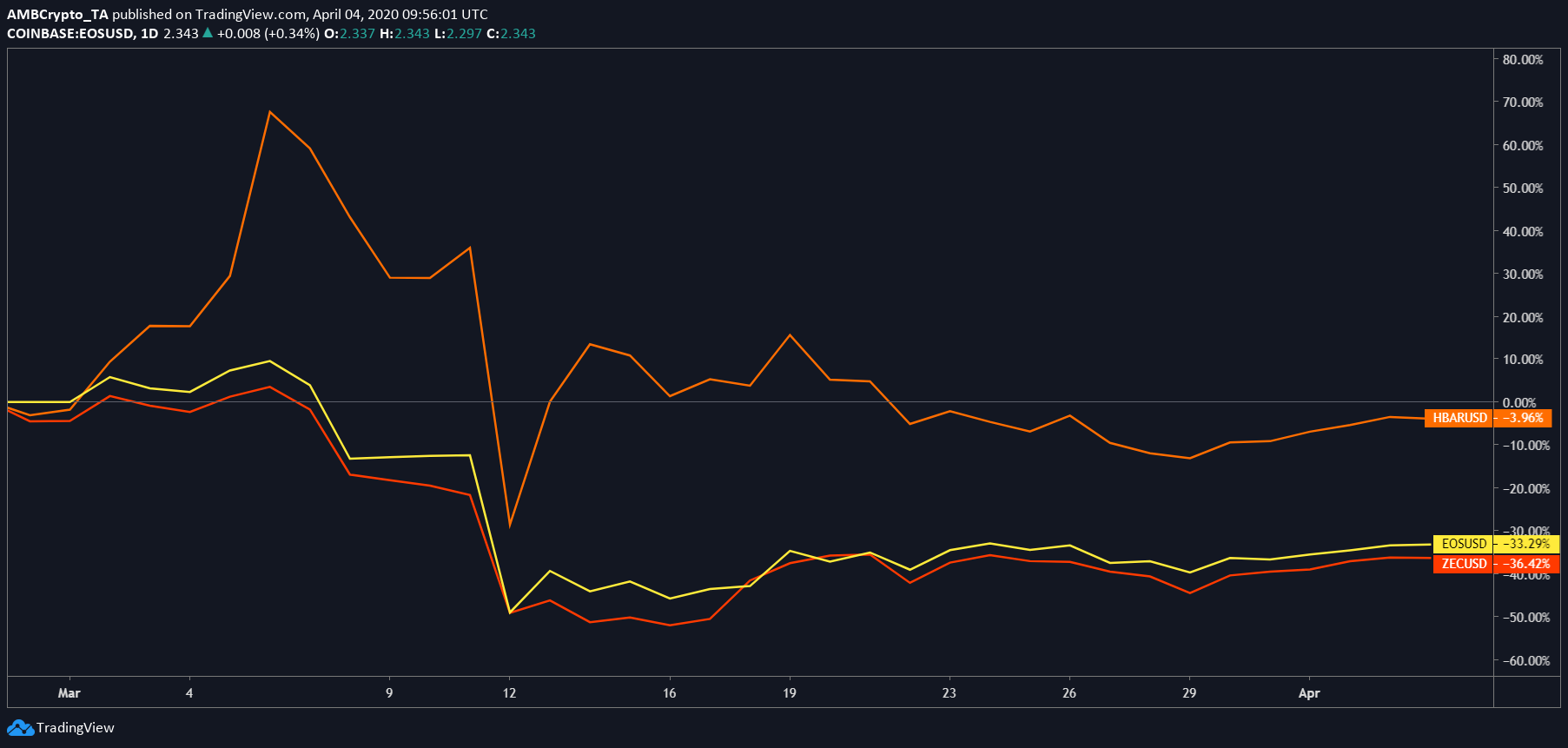Click the 50.00% price scale label
This screenshot has height=748, width=1568.
(x=1523, y=189)
